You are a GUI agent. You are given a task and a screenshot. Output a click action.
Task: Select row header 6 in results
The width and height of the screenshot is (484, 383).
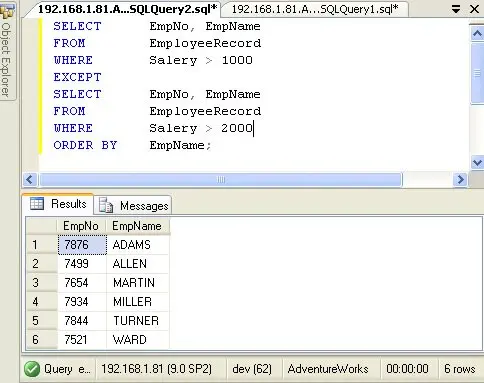[x=42, y=340]
